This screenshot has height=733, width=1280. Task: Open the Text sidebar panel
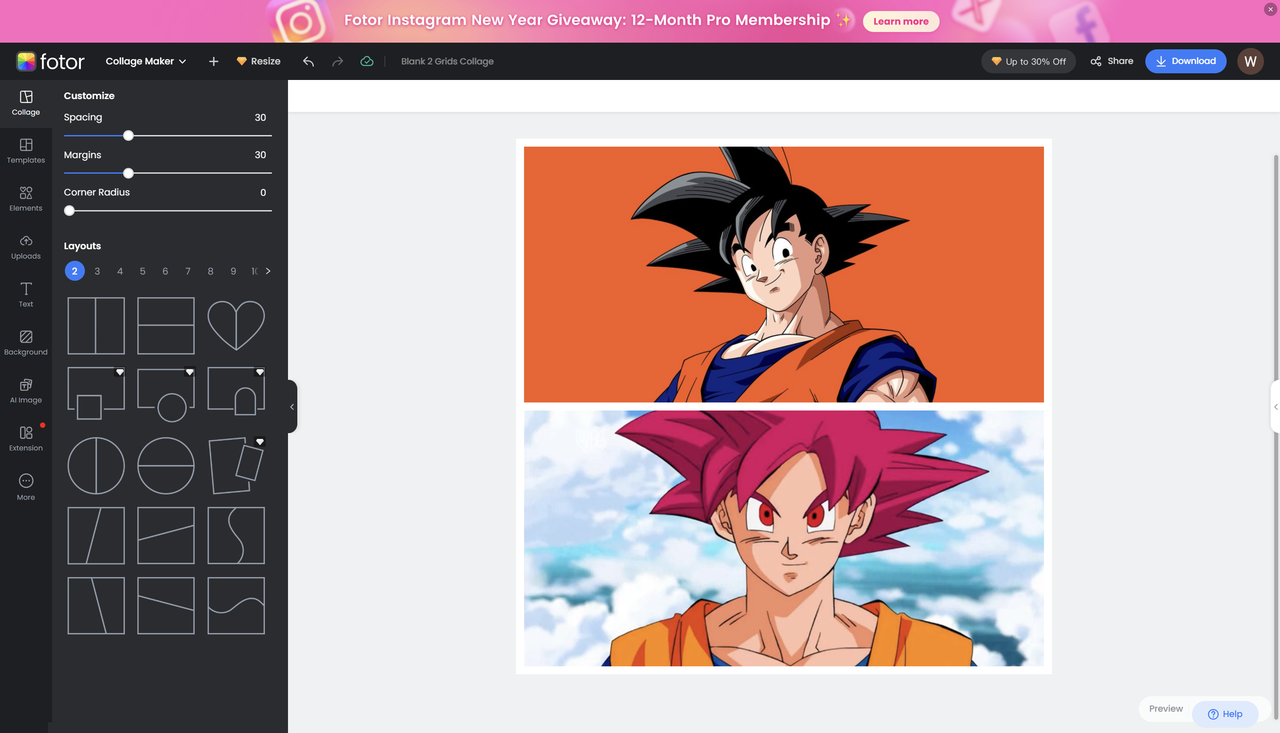[x=26, y=295]
